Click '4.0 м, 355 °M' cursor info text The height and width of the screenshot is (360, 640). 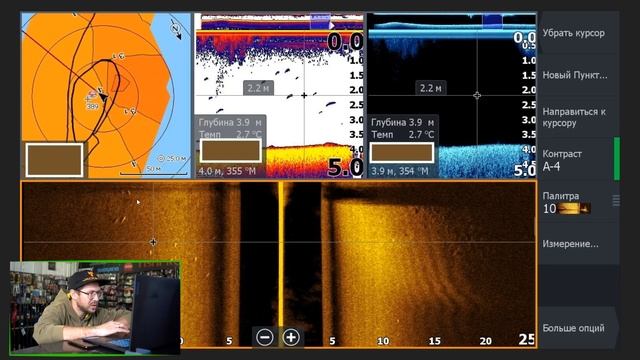[227, 171]
